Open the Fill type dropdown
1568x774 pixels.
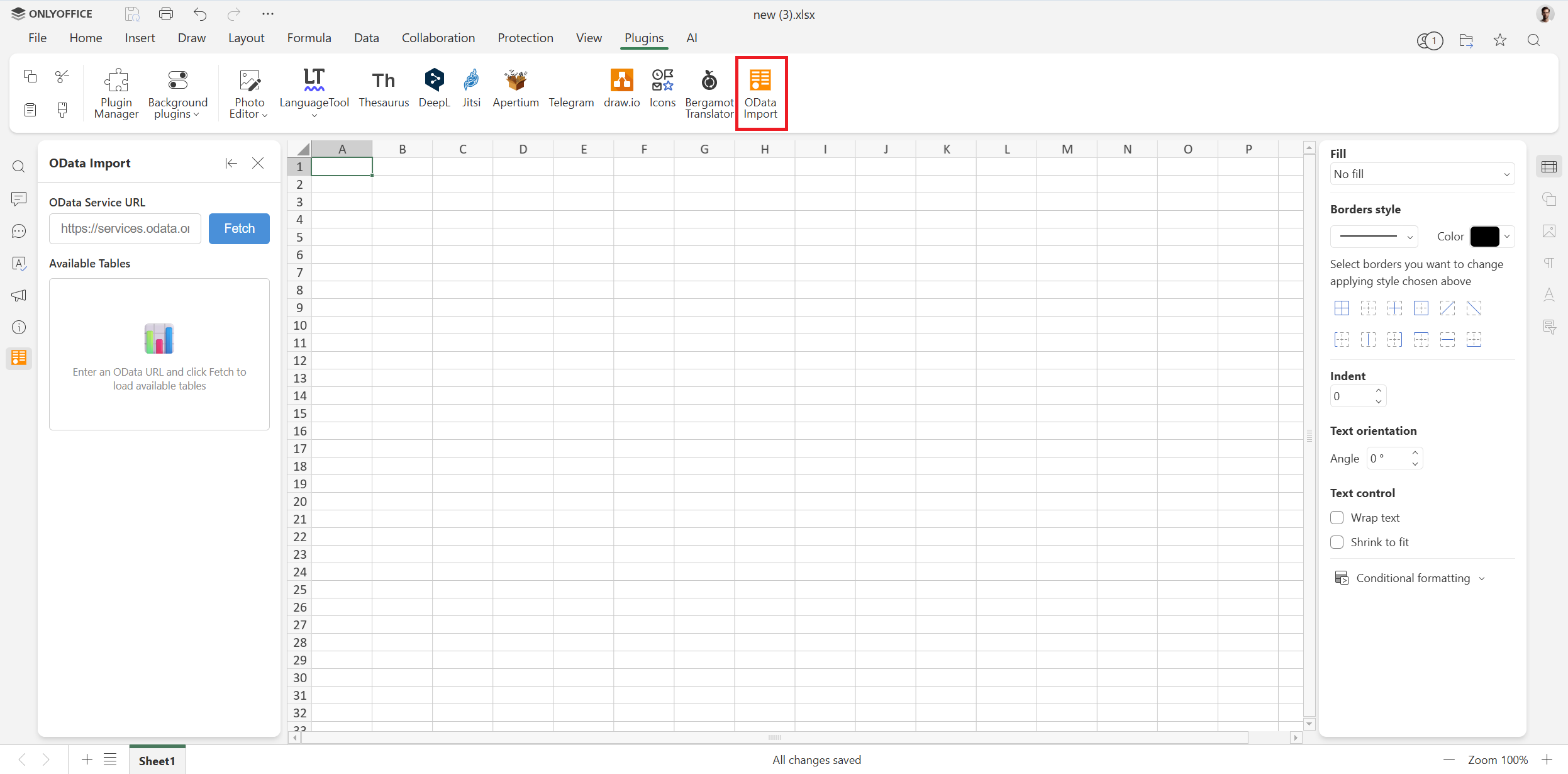(1421, 174)
